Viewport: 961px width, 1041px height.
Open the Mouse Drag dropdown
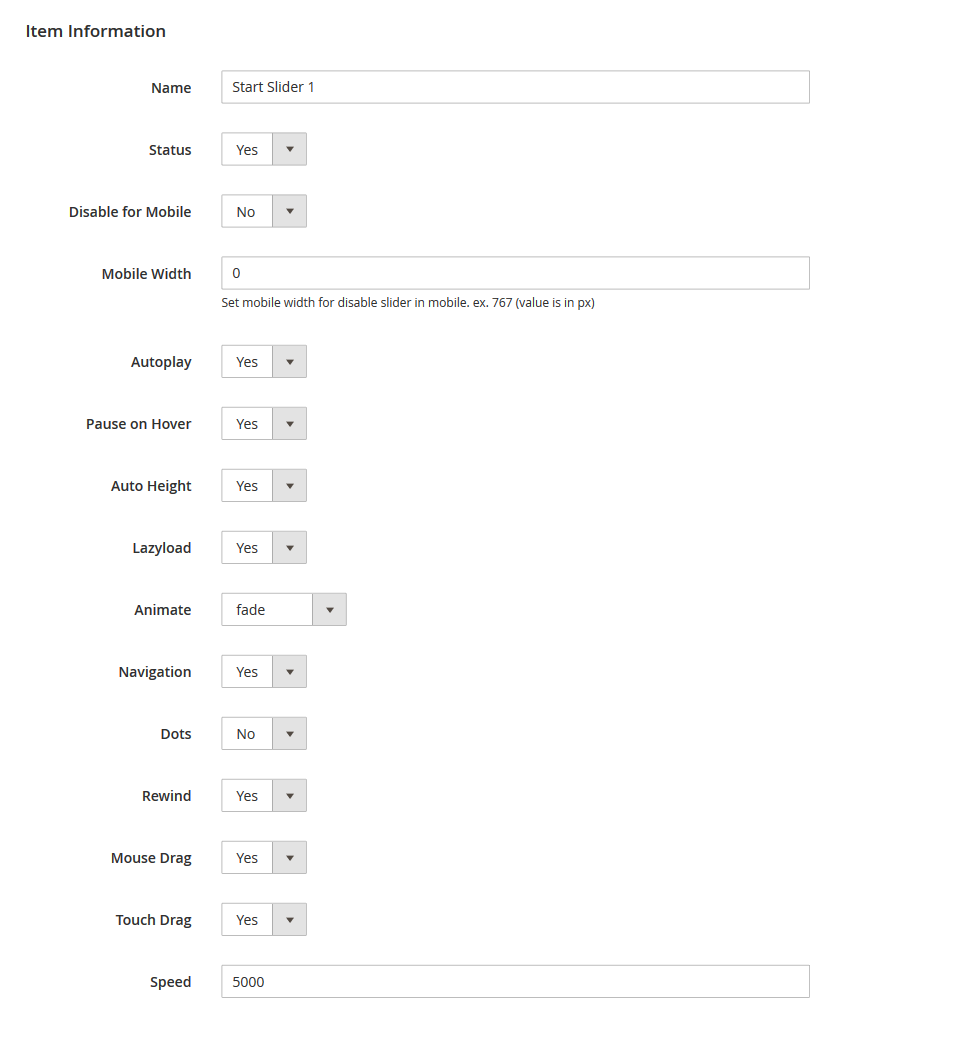point(263,857)
